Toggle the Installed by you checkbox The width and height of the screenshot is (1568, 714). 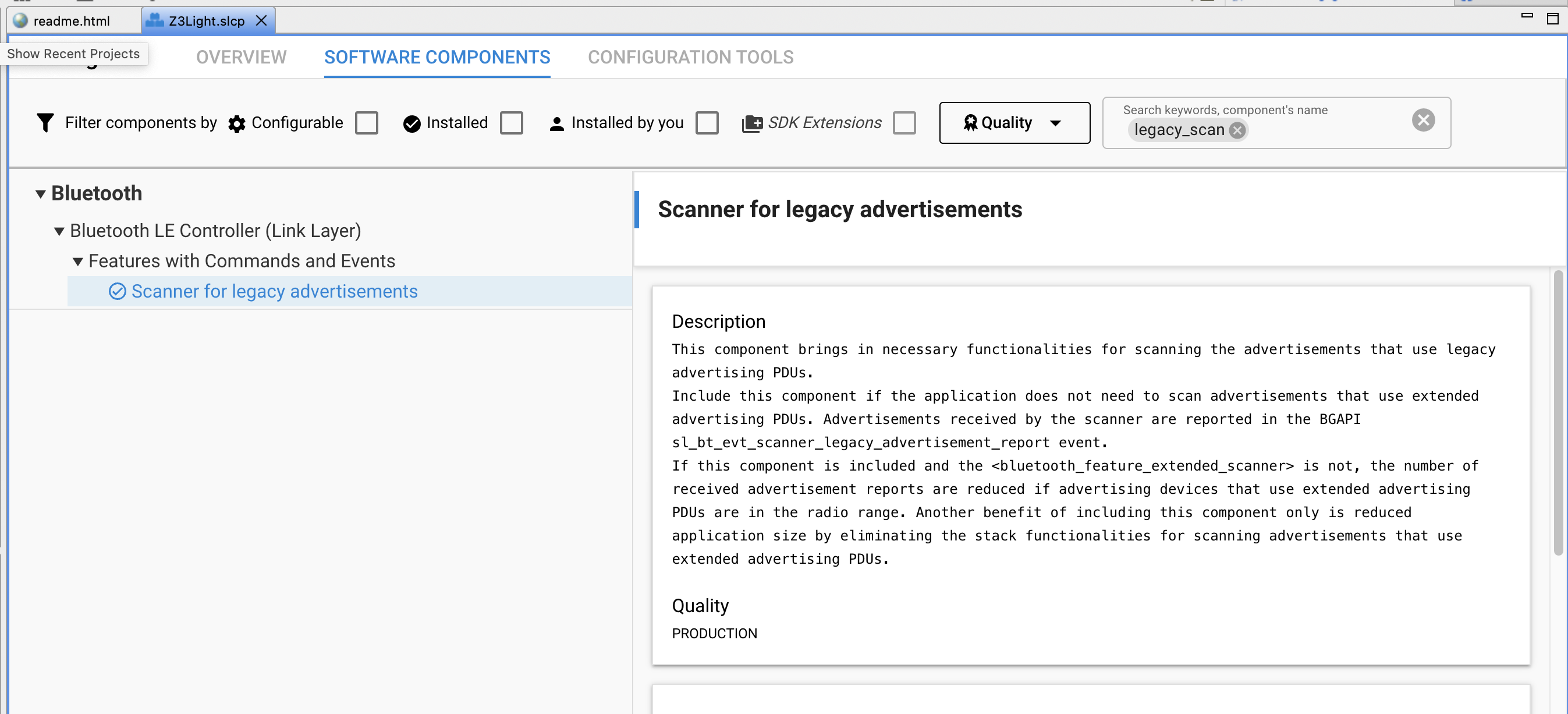tap(707, 122)
